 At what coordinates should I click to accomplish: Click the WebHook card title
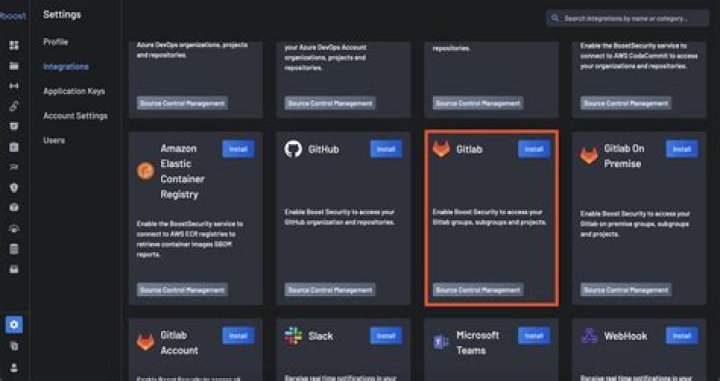[625, 336]
